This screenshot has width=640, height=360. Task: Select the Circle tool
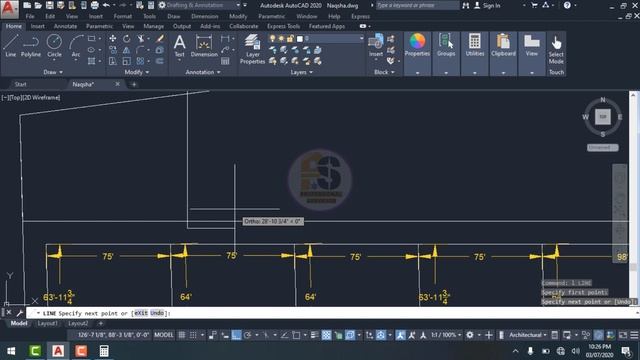click(x=54, y=46)
